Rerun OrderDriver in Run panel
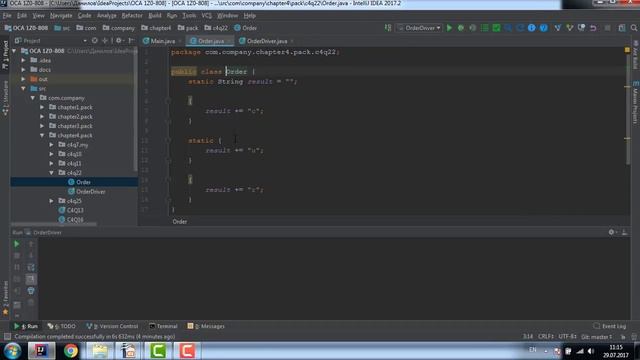 pyautogui.click(x=17, y=244)
